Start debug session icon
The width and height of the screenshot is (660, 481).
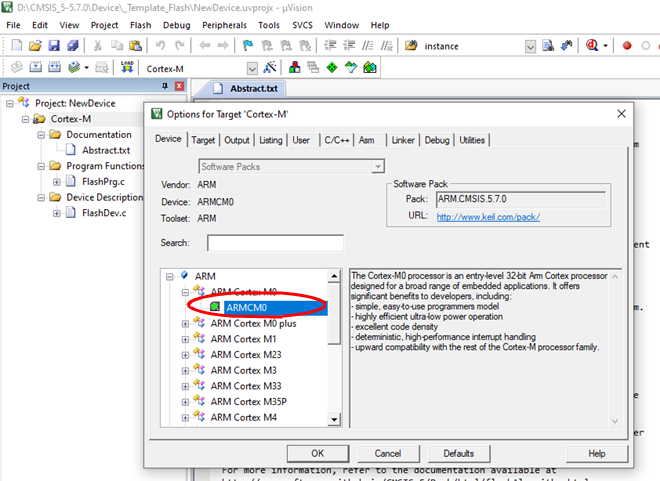pyautogui.click(x=592, y=45)
